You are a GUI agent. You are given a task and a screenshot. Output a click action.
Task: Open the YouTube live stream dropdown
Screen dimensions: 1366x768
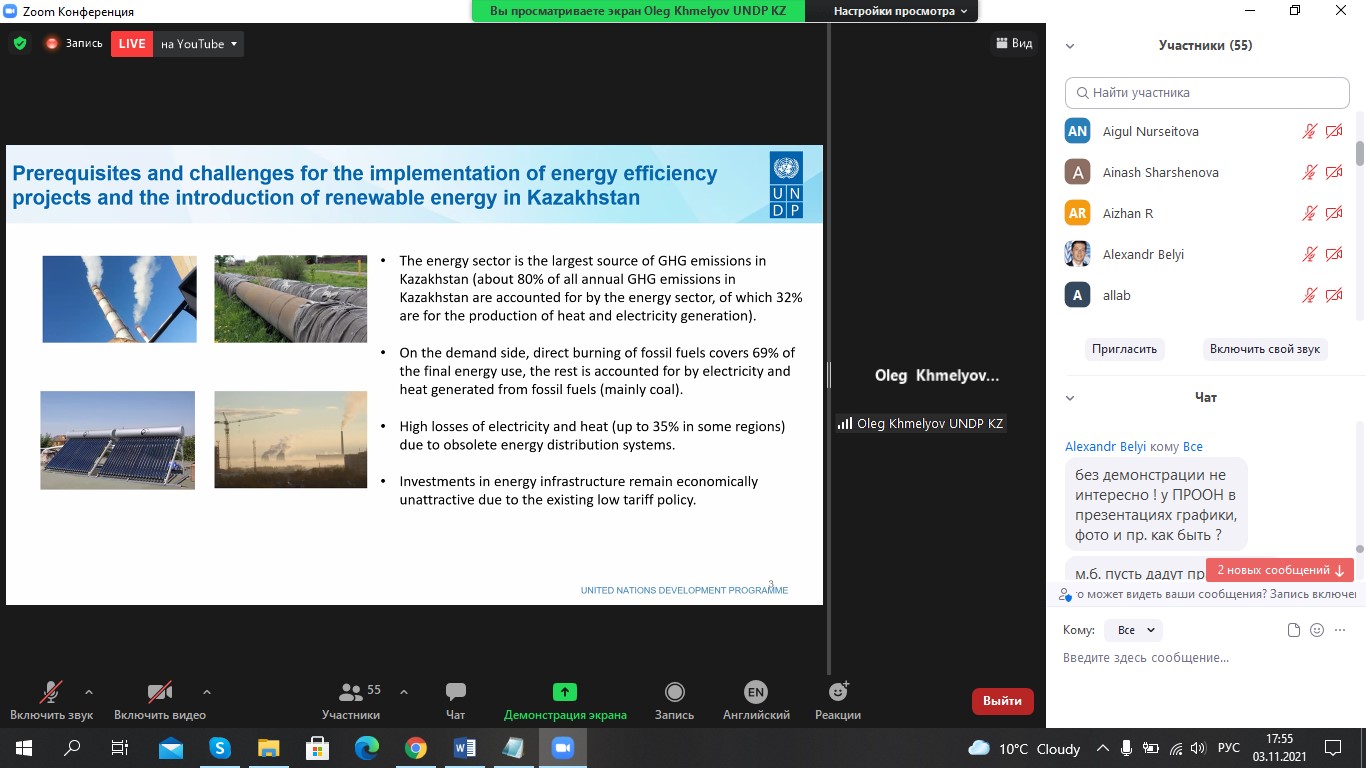coord(199,44)
